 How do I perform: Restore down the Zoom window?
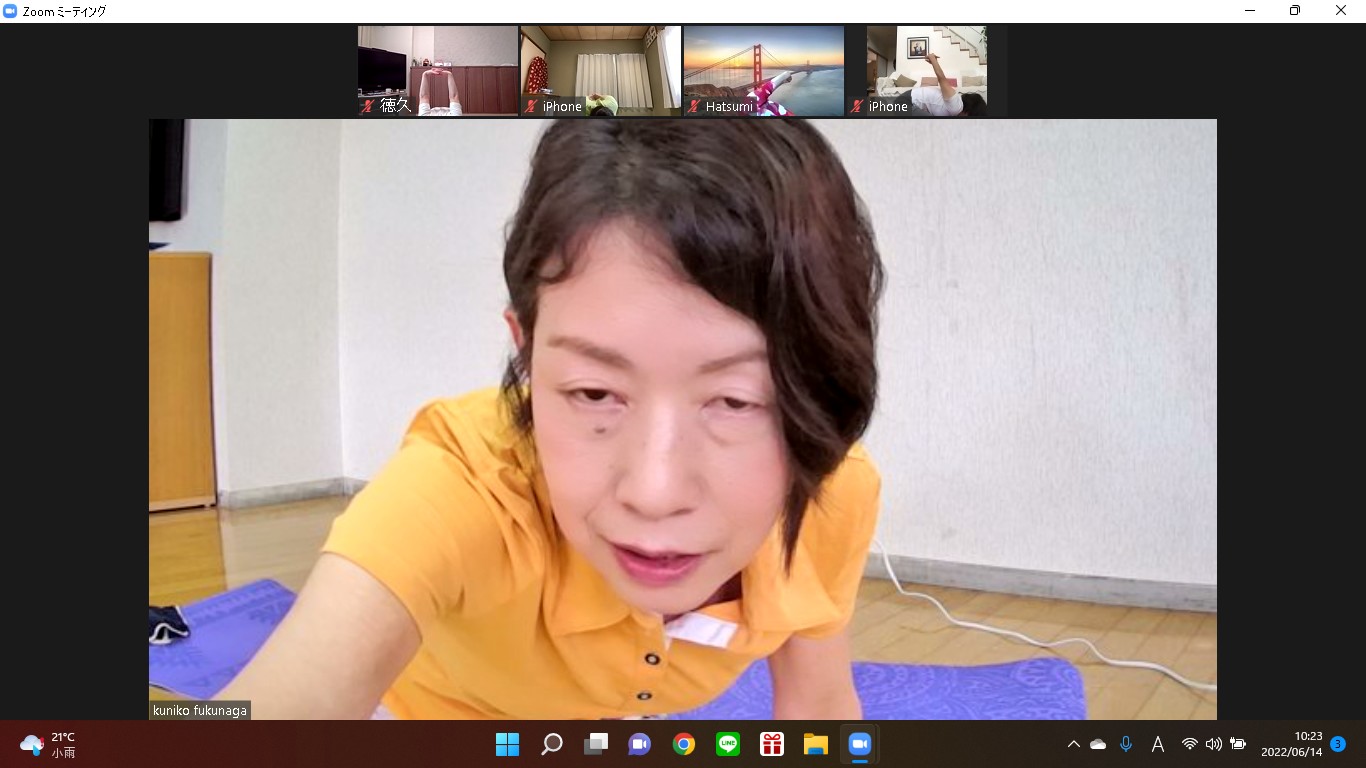1295,11
